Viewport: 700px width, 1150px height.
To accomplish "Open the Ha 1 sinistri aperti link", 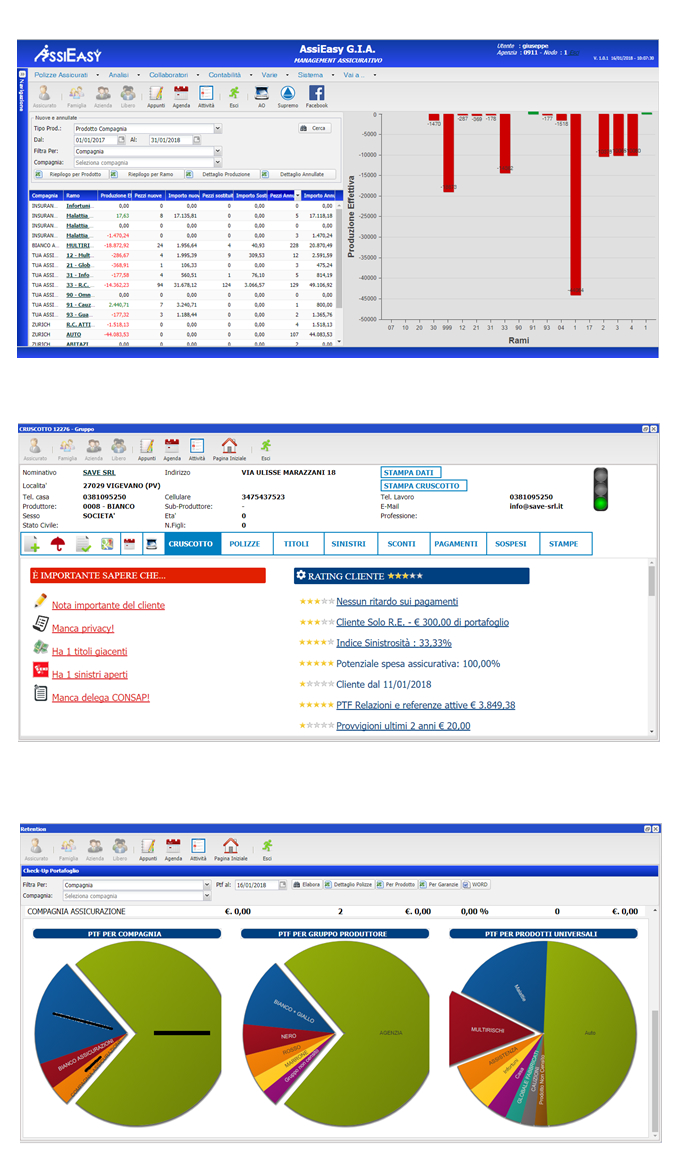I will coord(90,675).
